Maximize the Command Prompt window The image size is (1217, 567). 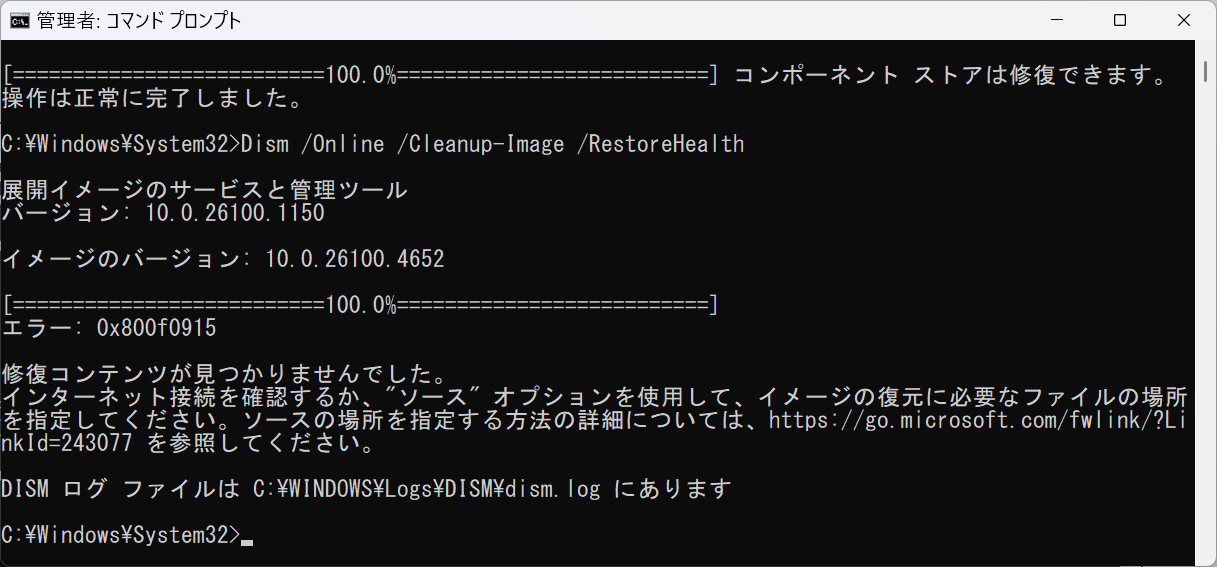(1120, 20)
